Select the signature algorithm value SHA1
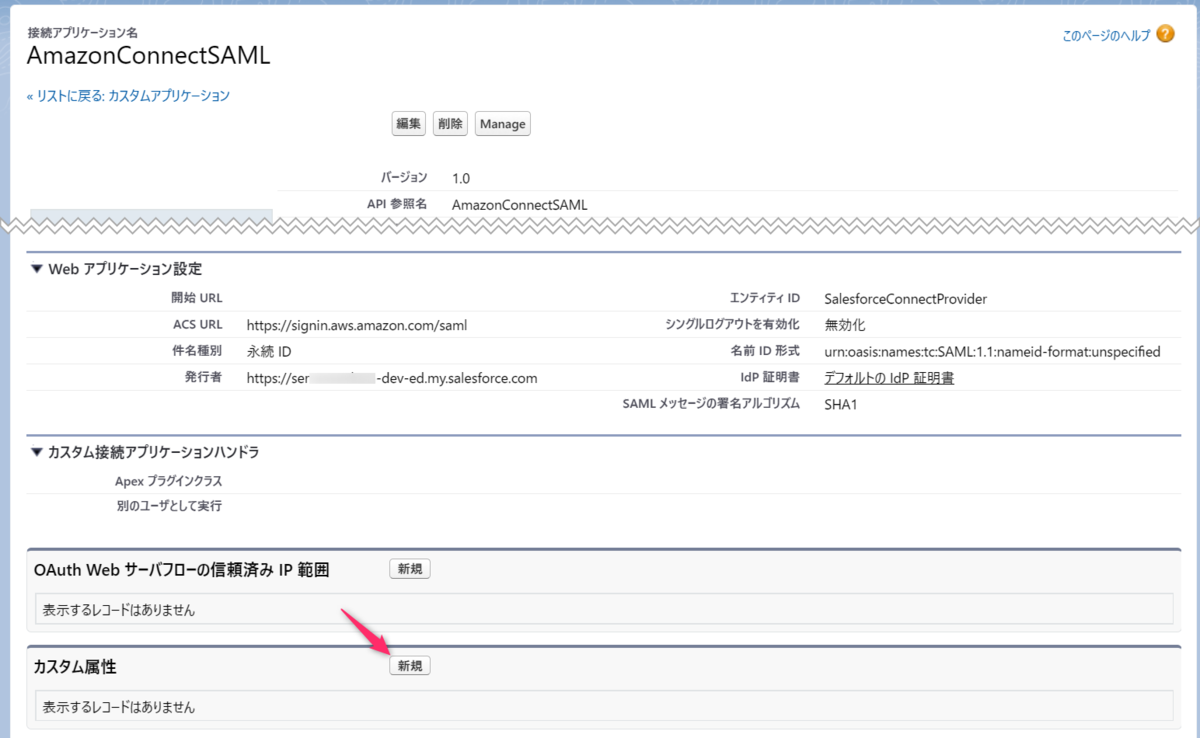Image resolution: width=1200 pixels, height=738 pixels. (x=841, y=405)
